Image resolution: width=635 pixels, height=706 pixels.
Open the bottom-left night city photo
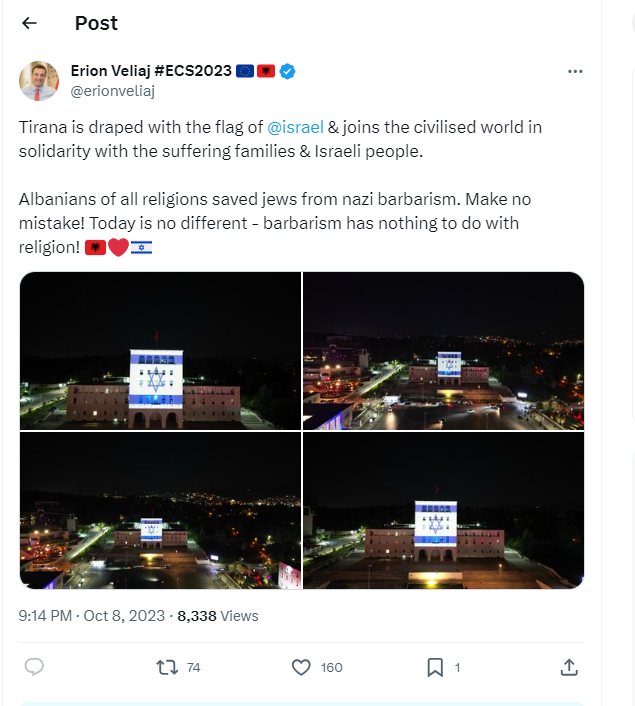(160, 510)
